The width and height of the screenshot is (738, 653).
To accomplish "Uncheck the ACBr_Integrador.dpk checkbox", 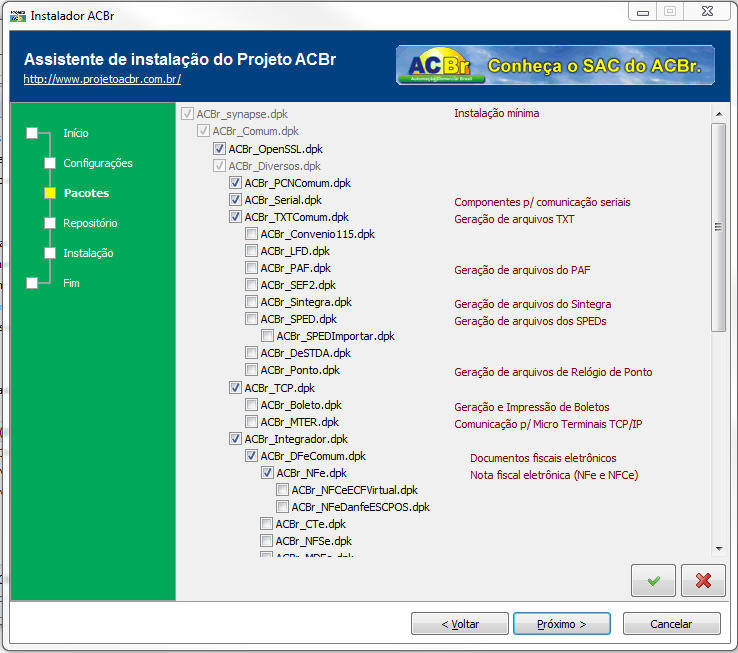I will 235,439.
